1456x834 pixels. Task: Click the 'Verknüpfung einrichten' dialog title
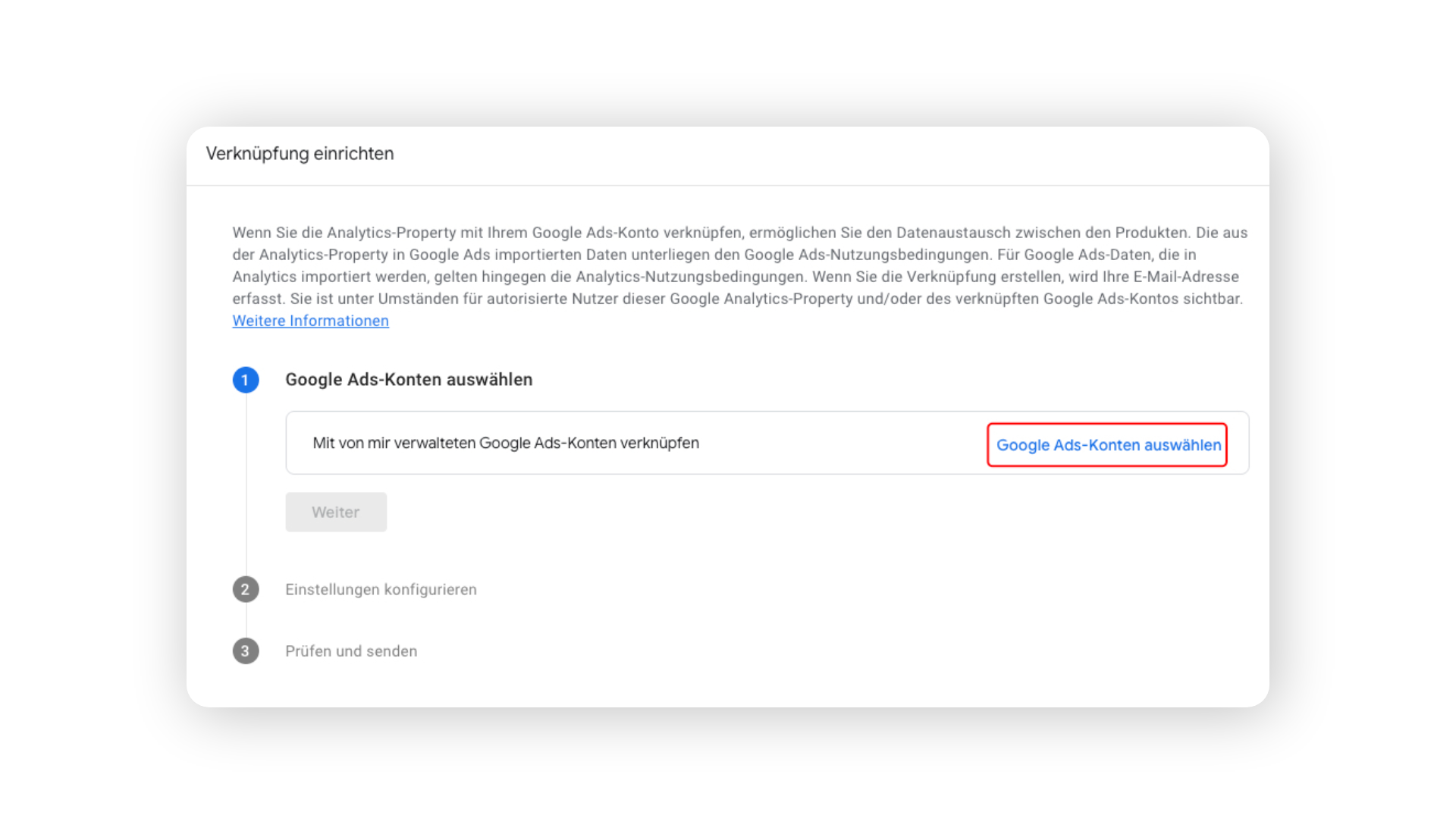[x=300, y=154]
